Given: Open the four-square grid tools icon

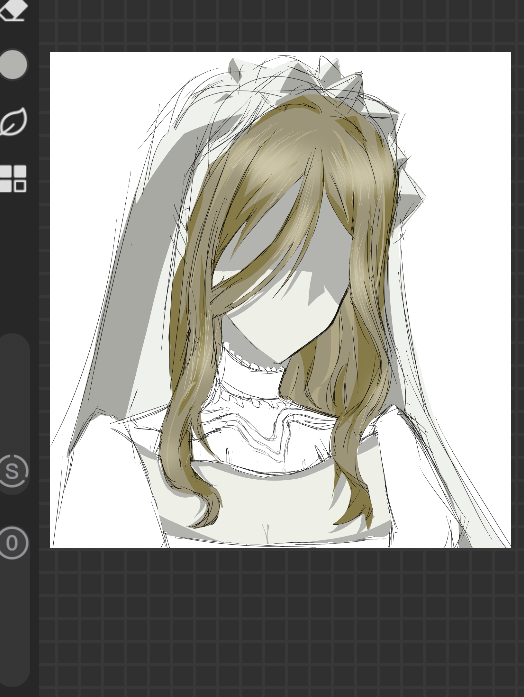Looking at the screenshot, I should coord(13,179).
